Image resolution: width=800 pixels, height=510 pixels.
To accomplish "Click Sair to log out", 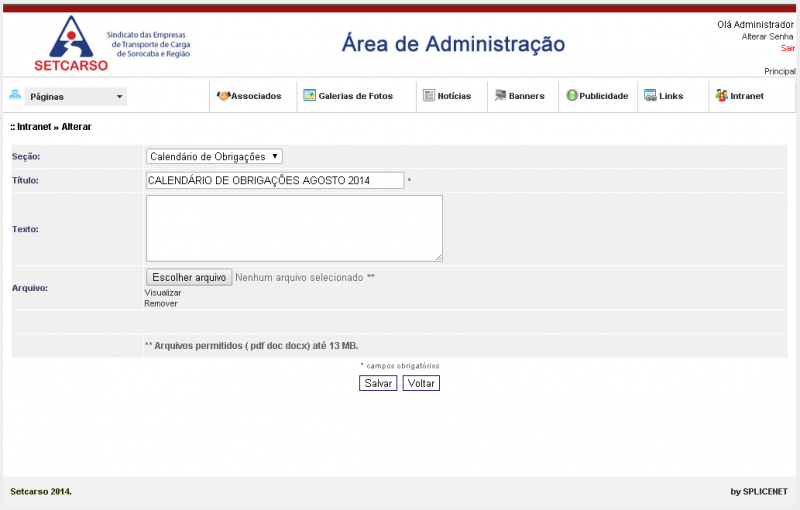I will [x=787, y=48].
